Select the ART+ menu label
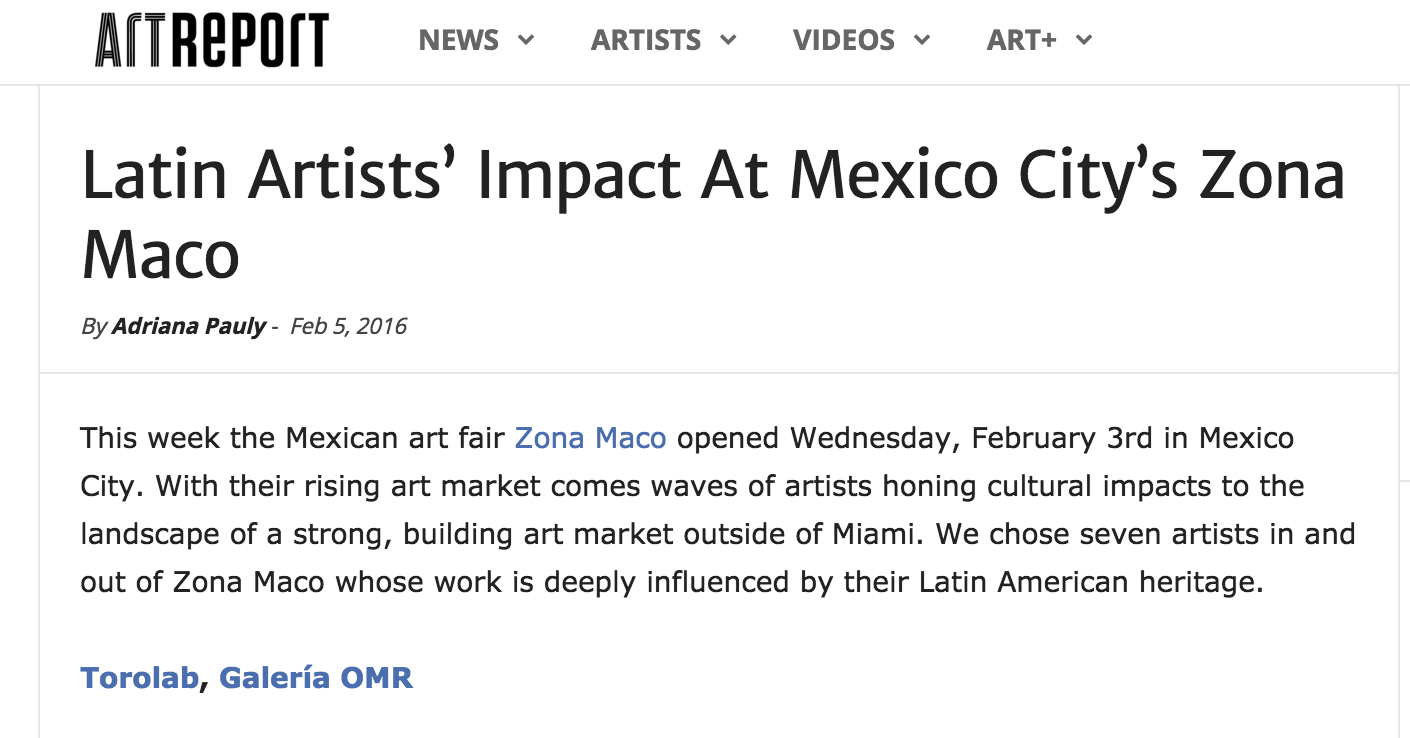Screen dimensions: 1410x738 [1022, 41]
